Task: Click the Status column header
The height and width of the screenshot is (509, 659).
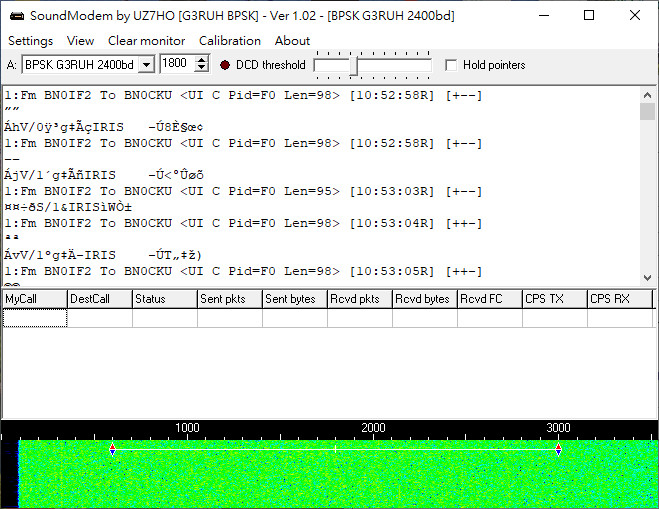Action: point(165,299)
